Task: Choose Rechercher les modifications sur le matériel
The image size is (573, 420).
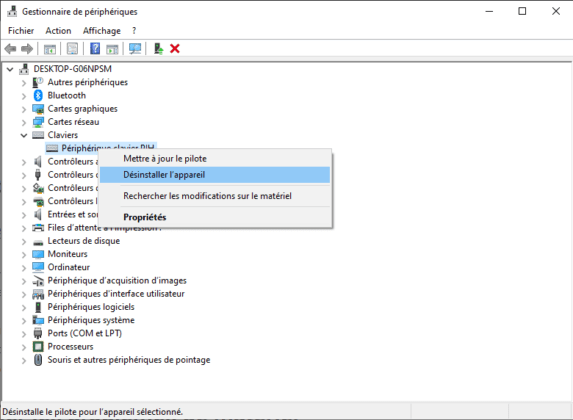Action: point(215,196)
